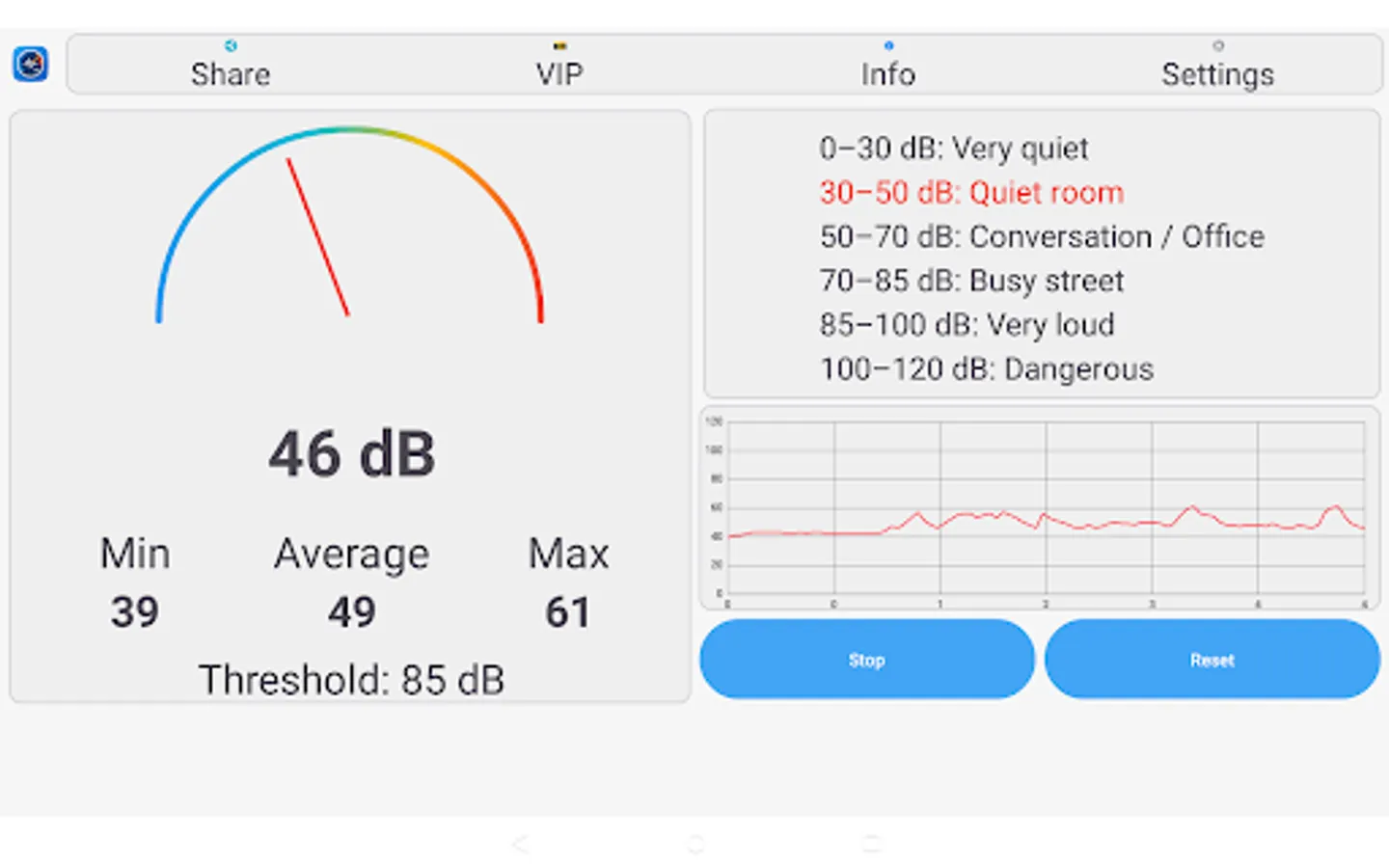Stop the sound level measurement

[x=866, y=659]
